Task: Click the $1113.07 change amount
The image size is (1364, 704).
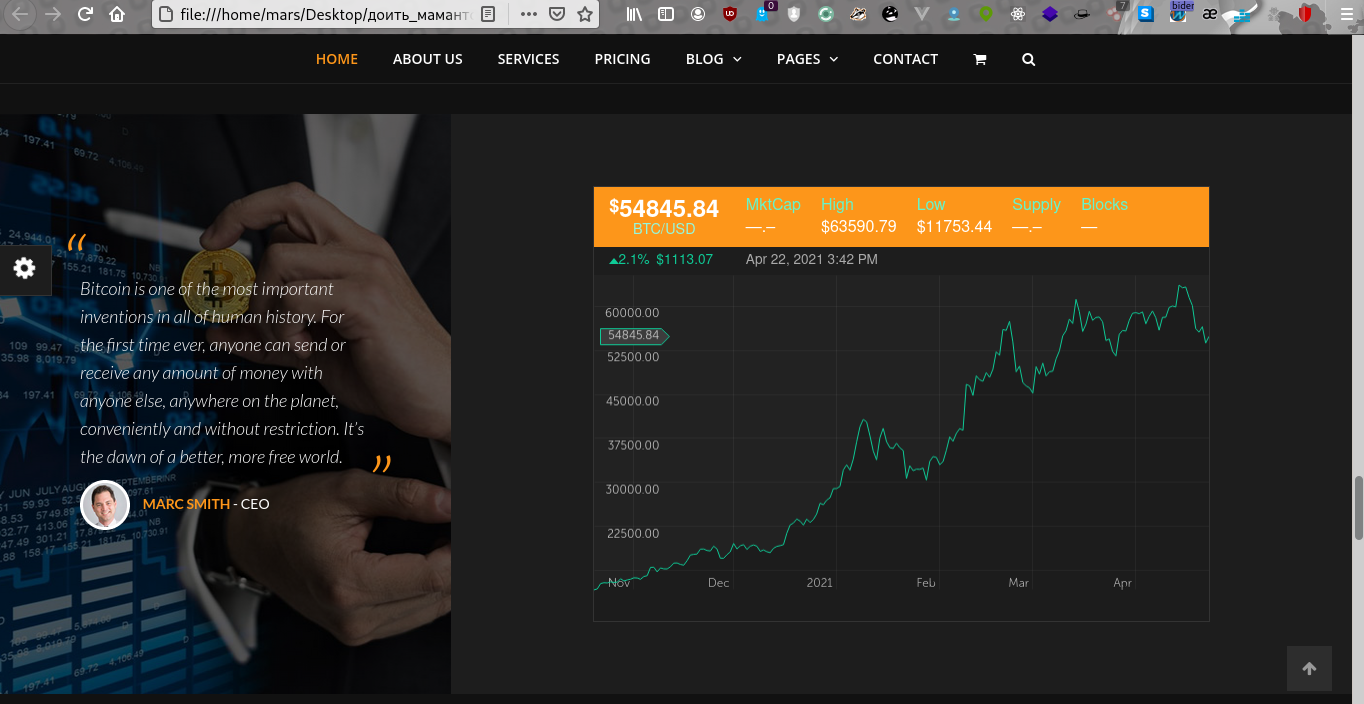Action: coord(685,259)
